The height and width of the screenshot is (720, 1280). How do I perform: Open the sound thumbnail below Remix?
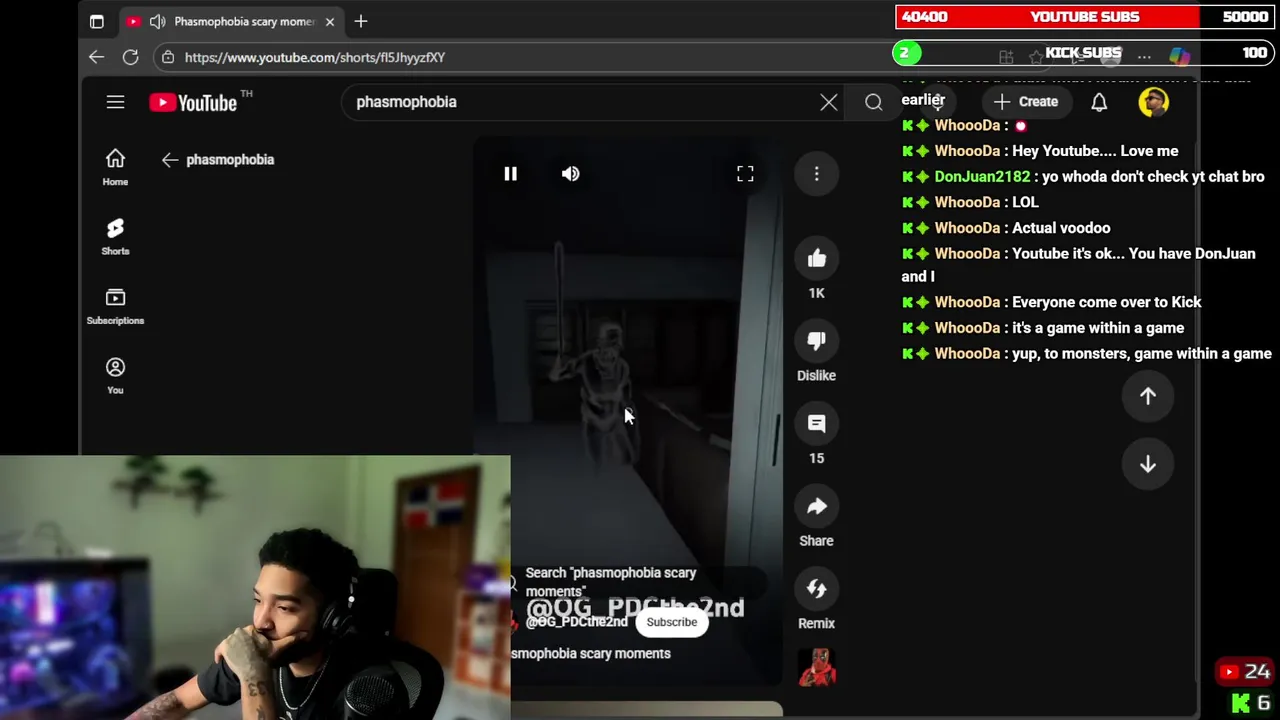pos(817,668)
